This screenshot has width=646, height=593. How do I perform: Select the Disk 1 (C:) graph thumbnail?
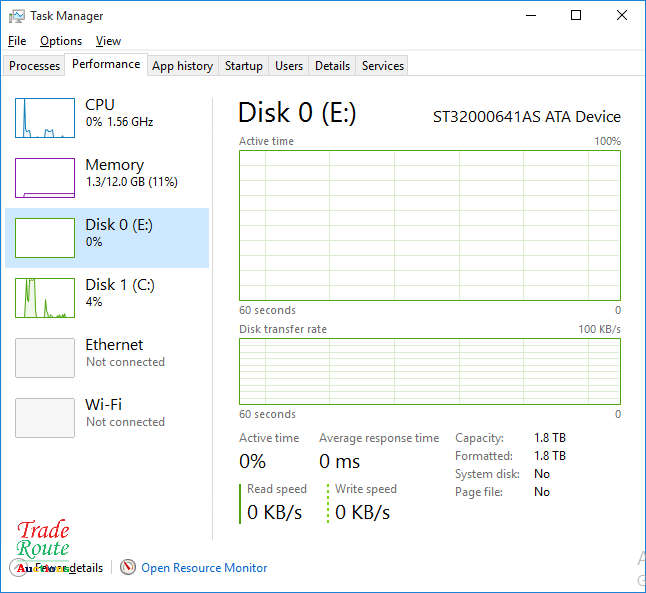pyautogui.click(x=45, y=298)
